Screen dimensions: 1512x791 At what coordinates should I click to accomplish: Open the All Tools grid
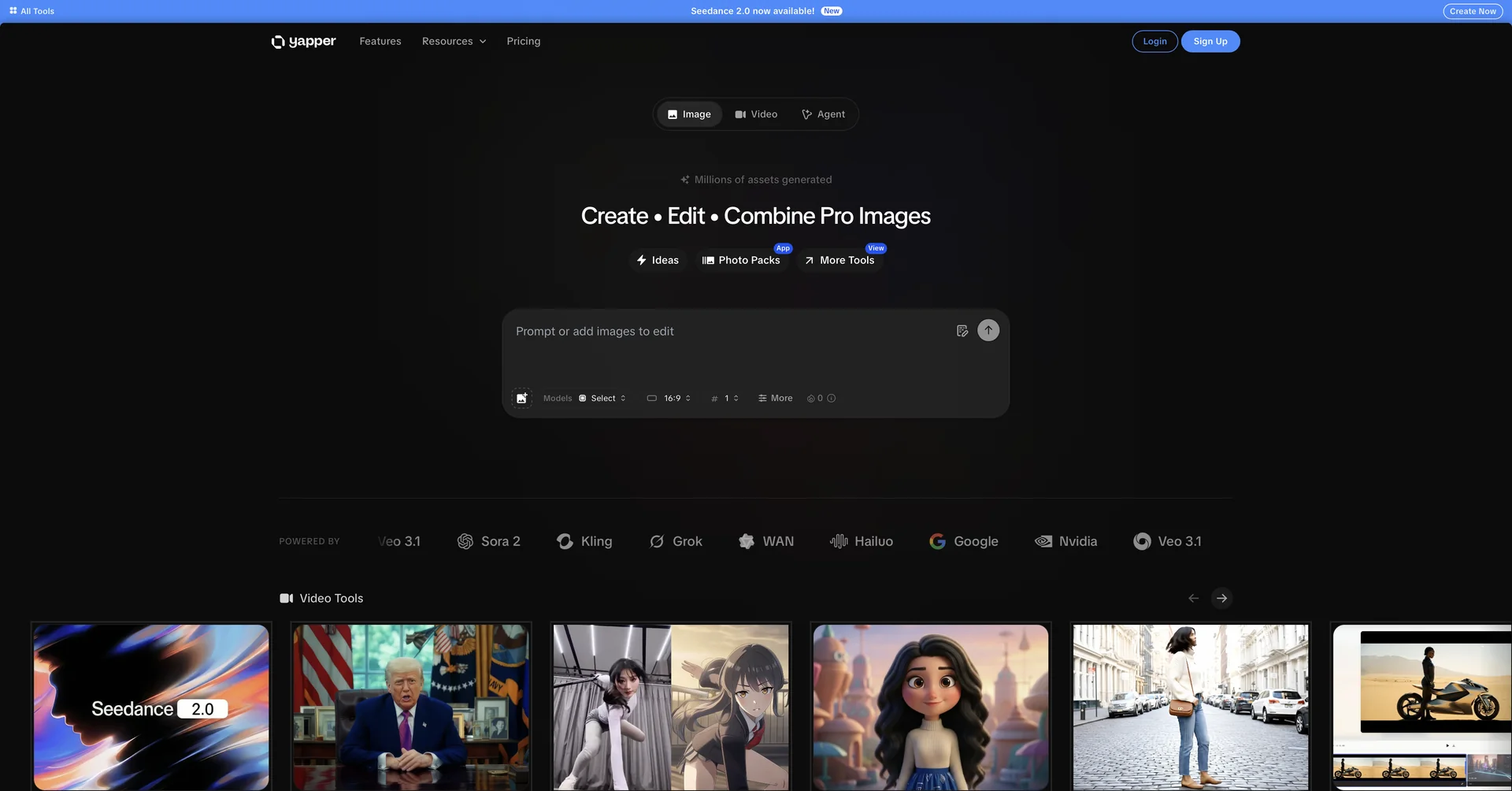31,11
